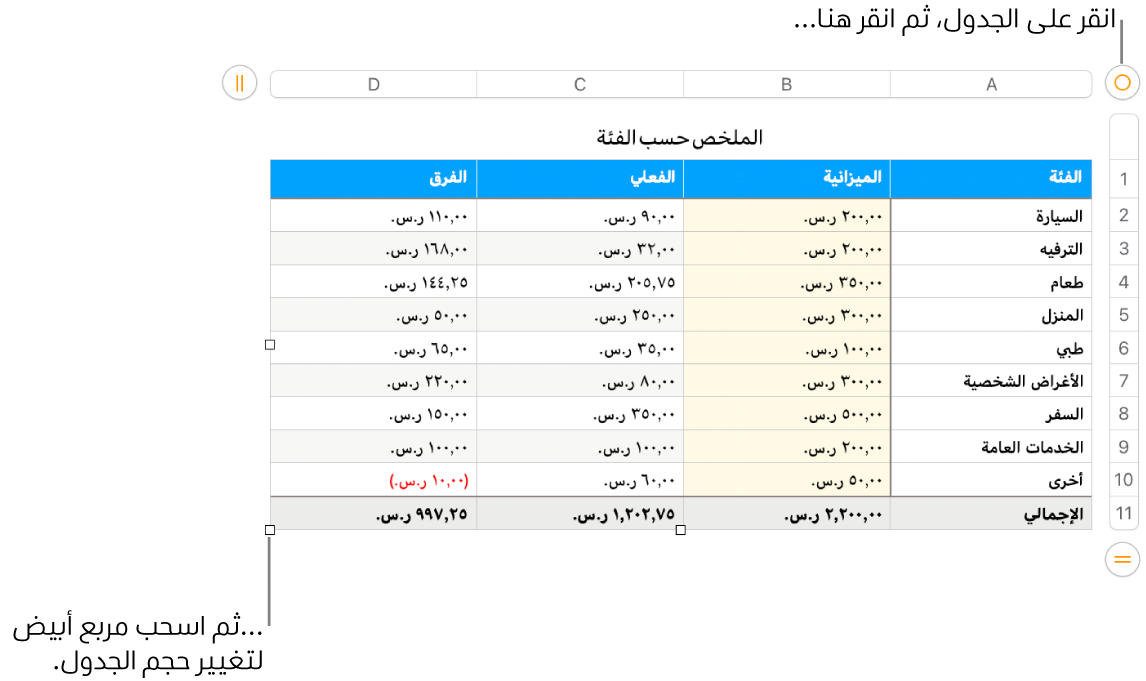
Task: Click the table title الملخص حسب الفئة
Action: (x=680, y=138)
